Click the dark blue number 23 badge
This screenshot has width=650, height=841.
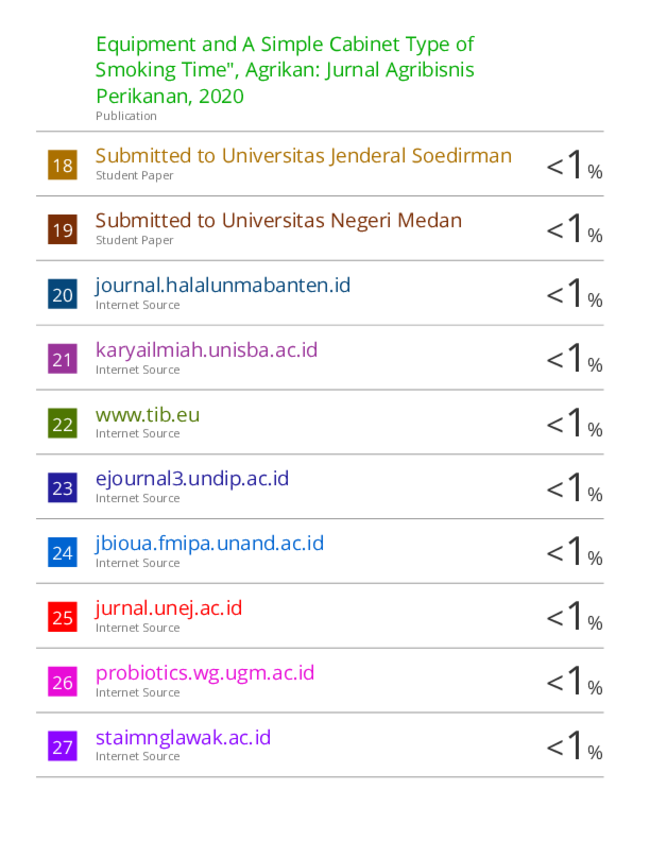(62, 488)
